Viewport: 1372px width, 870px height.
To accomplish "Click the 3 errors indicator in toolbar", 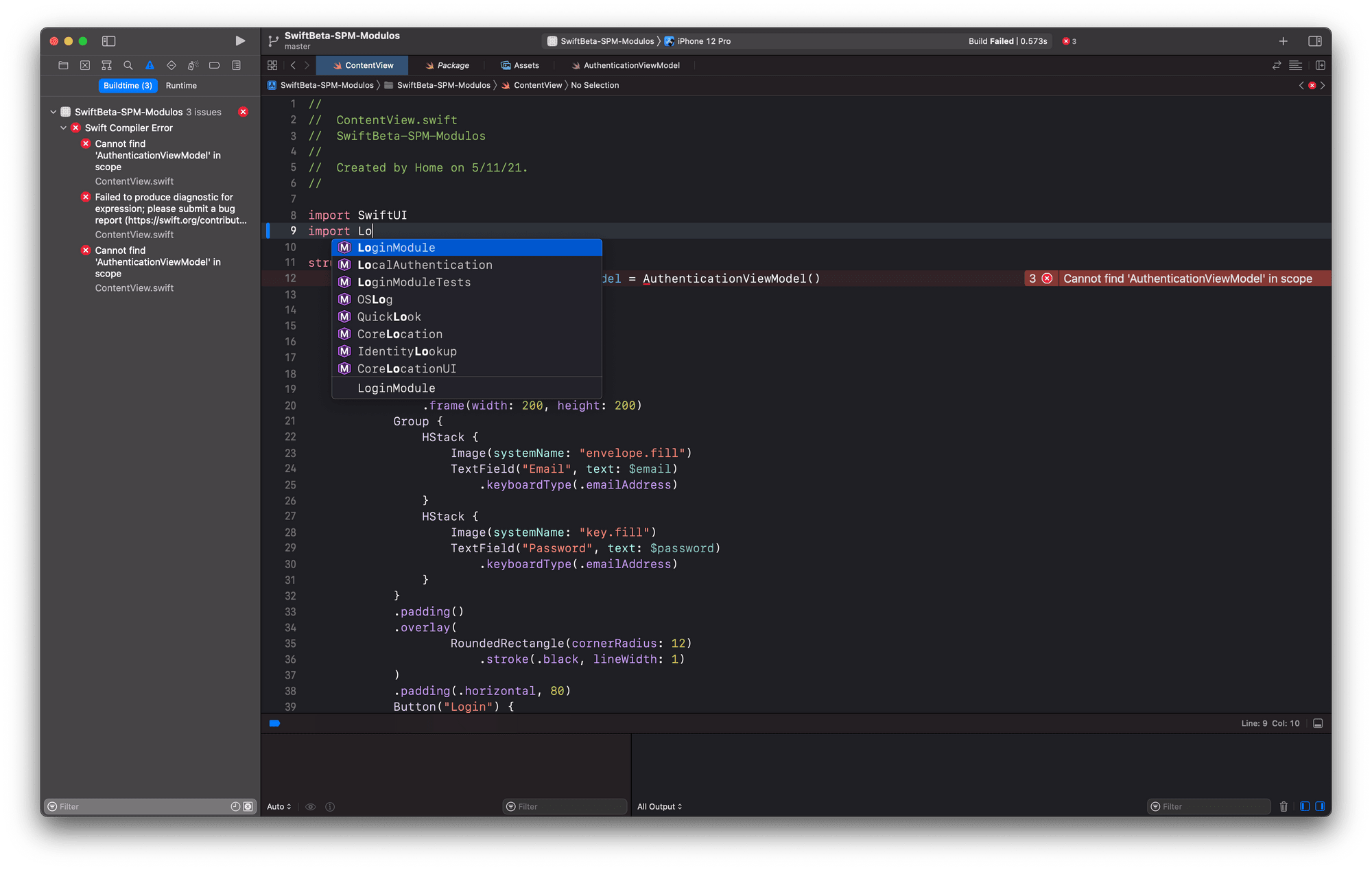I will pos(1069,41).
